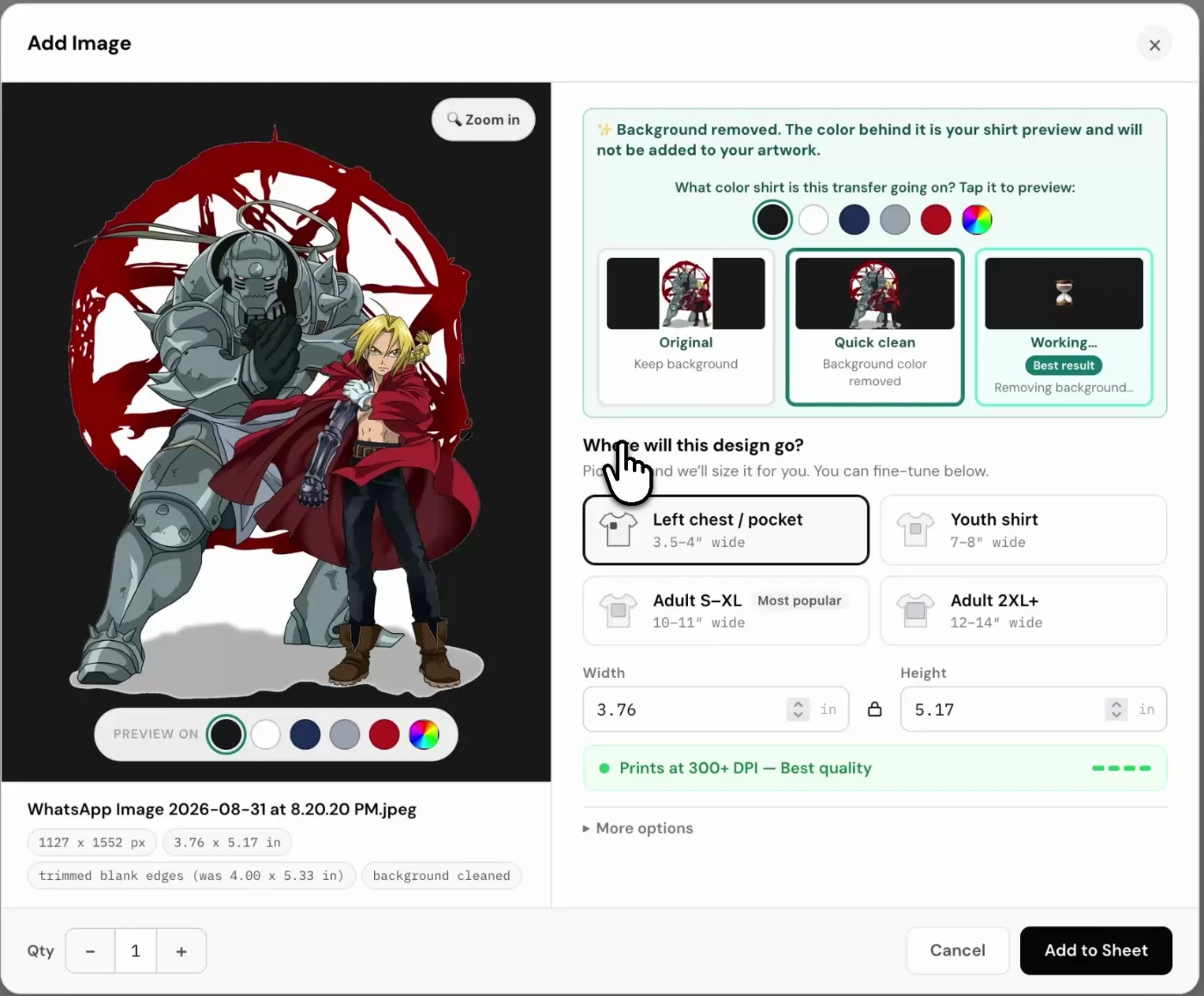The image size is (1204, 996).
Task: Pick the navy shirt color swatch in top panel
Action: point(854,219)
